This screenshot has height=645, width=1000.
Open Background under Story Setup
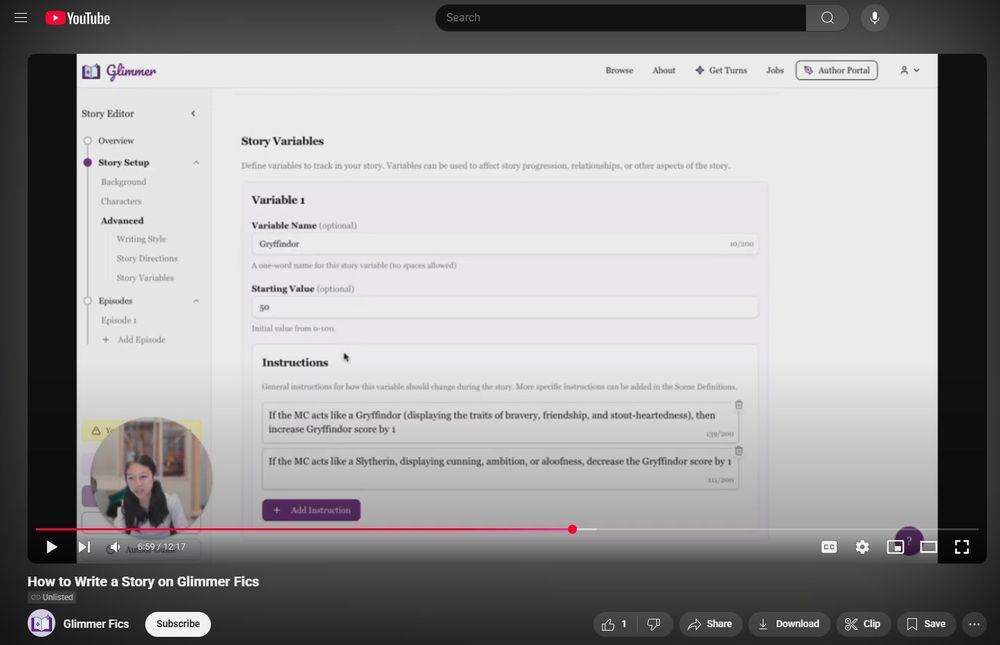point(124,182)
